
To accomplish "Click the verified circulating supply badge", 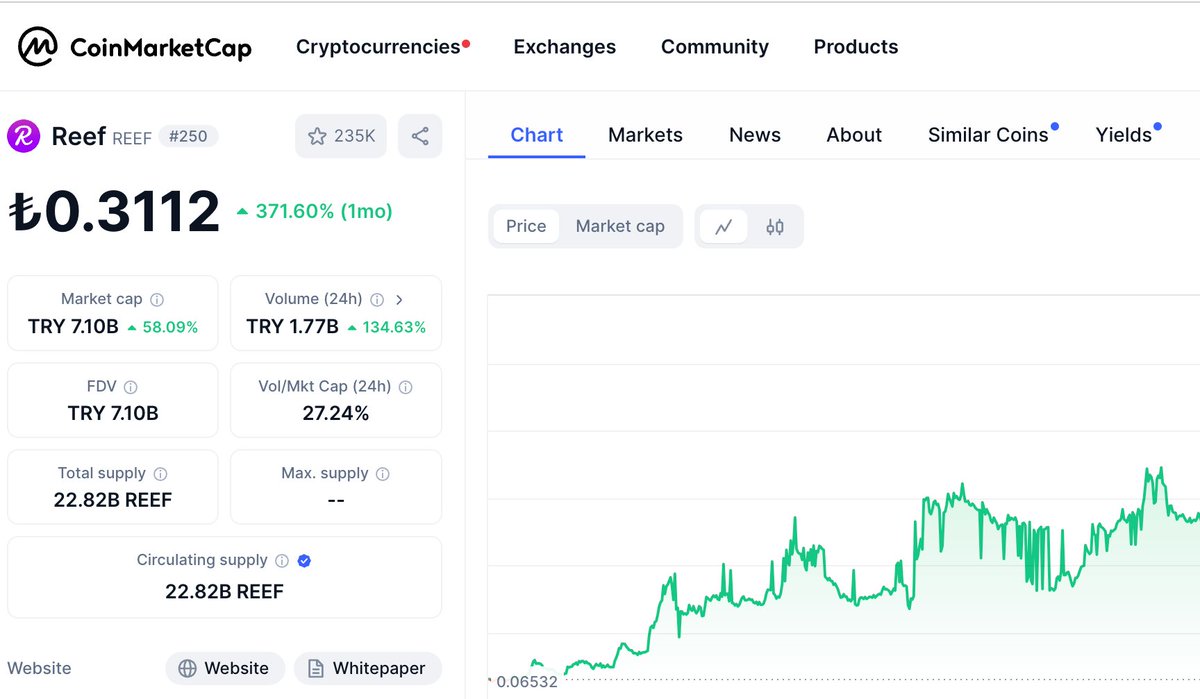I will pos(303,560).
